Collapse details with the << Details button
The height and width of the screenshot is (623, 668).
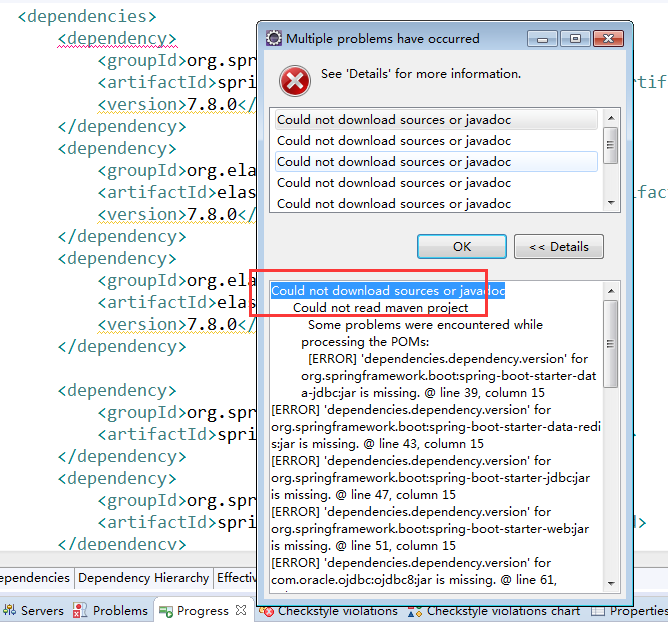[x=559, y=246]
